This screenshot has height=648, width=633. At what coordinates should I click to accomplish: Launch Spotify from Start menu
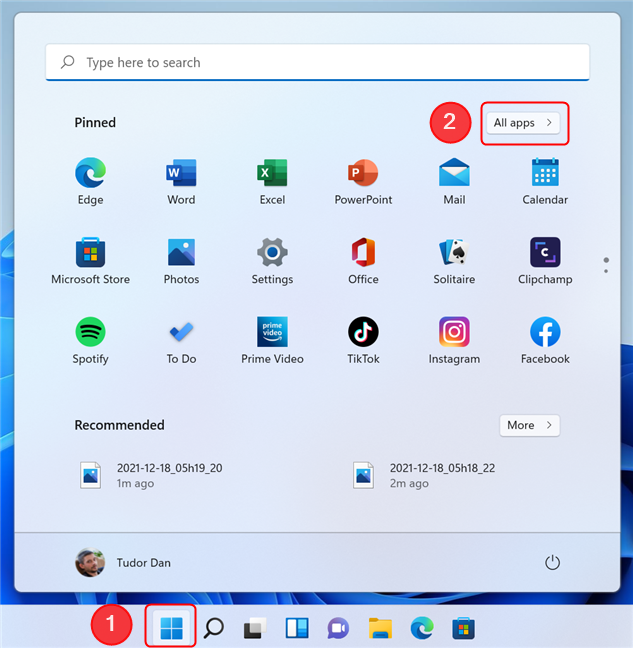[x=90, y=340]
